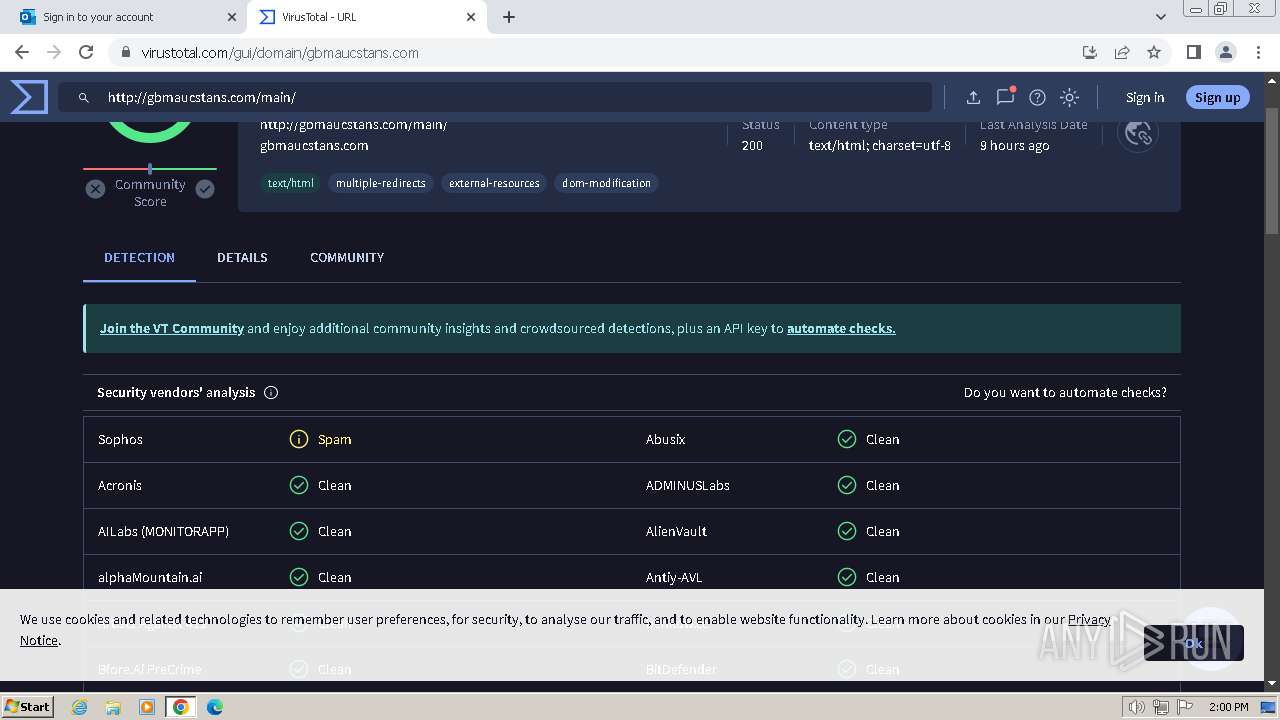
Task: Launch Internet Explorer from the taskbar
Action: pyautogui.click(x=80, y=707)
